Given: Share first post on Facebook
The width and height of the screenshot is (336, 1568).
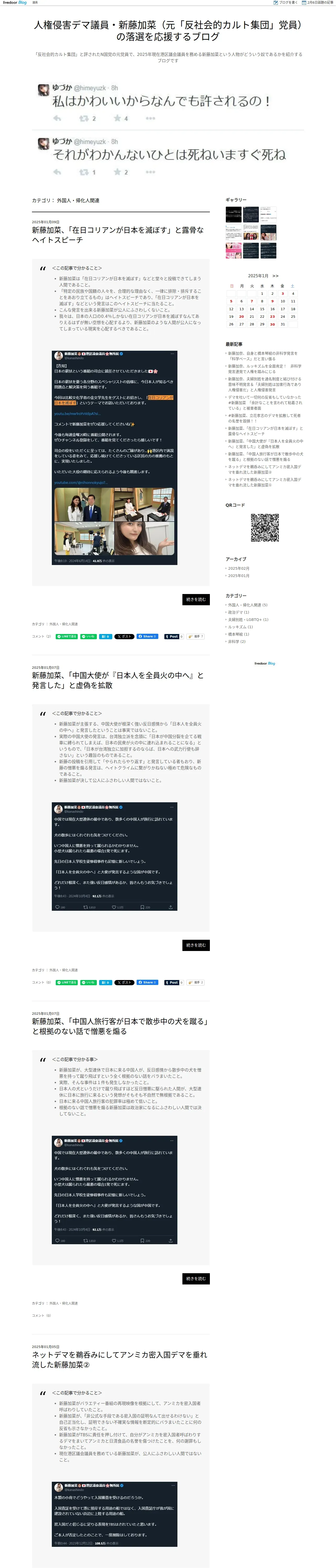Looking at the screenshot, I should pyautogui.click(x=148, y=636).
